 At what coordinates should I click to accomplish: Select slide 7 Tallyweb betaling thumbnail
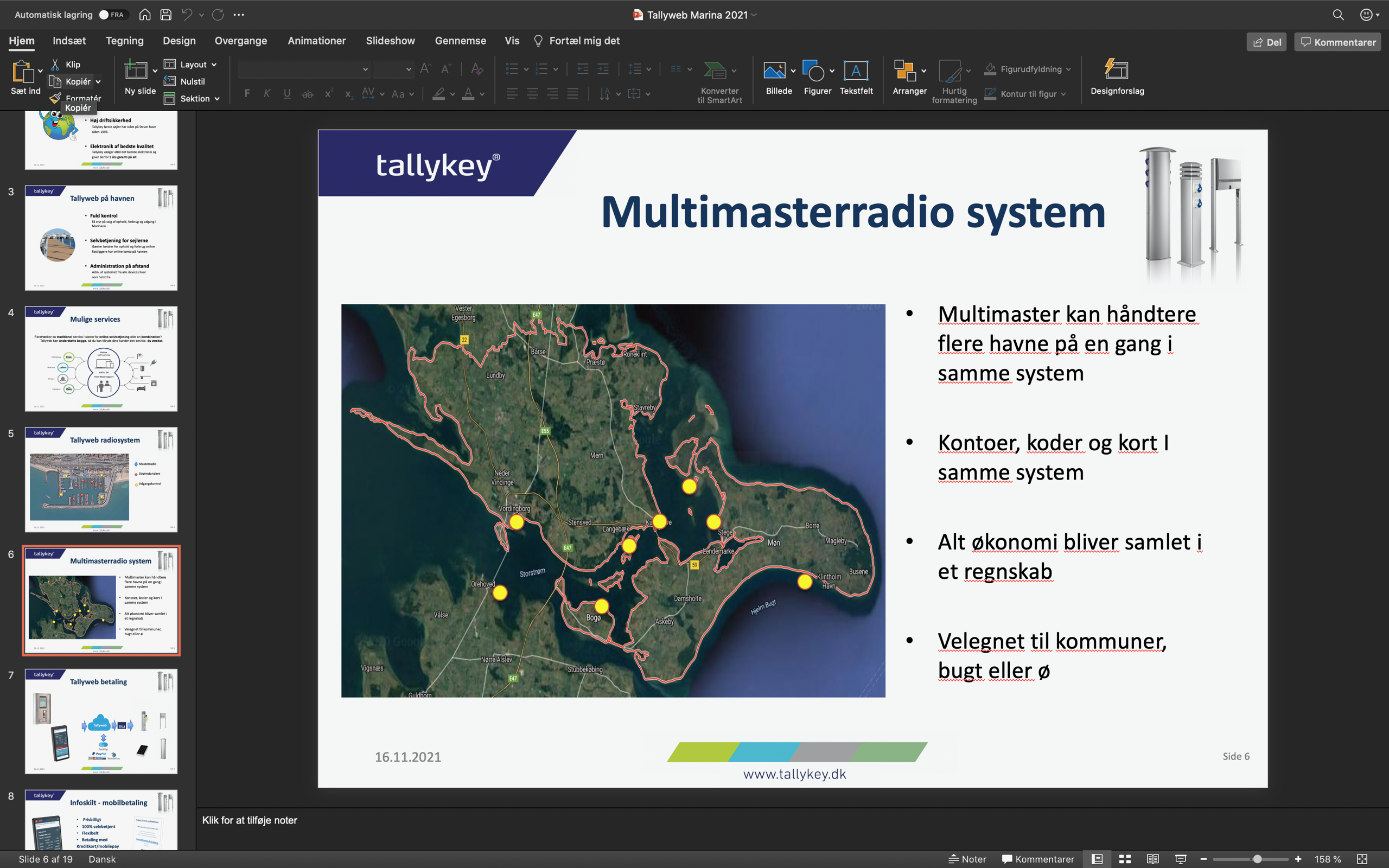point(101,722)
